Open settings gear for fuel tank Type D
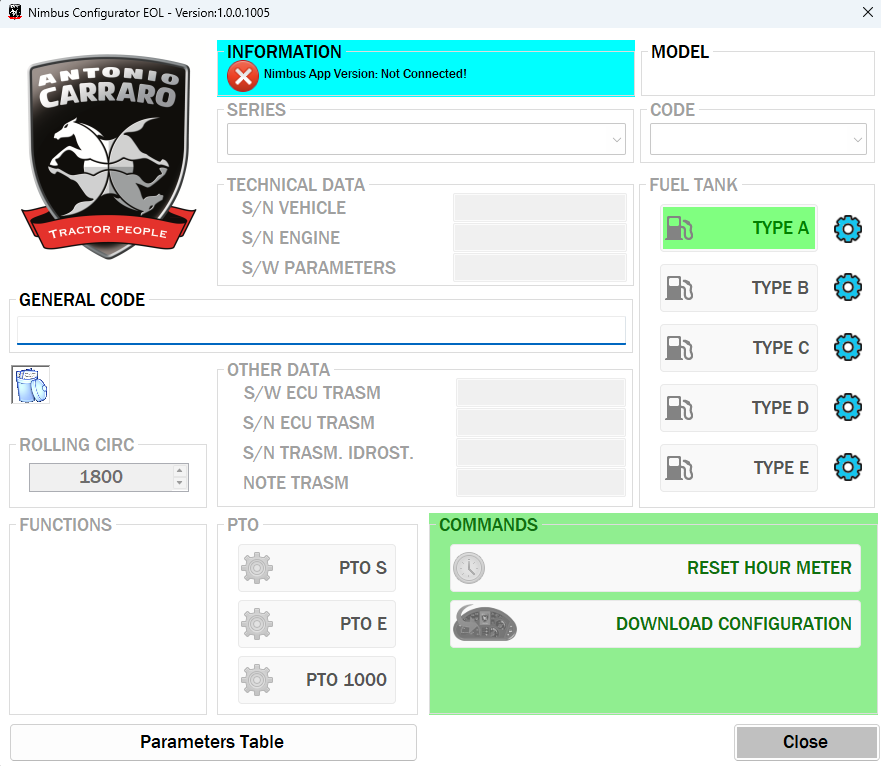This screenshot has width=881, height=766. click(x=847, y=407)
